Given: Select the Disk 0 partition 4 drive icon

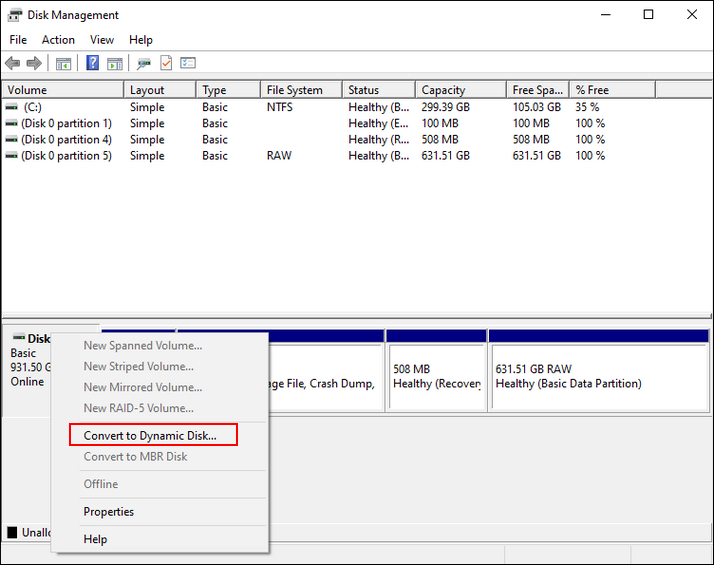Looking at the screenshot, I should [x=11, y=139].
